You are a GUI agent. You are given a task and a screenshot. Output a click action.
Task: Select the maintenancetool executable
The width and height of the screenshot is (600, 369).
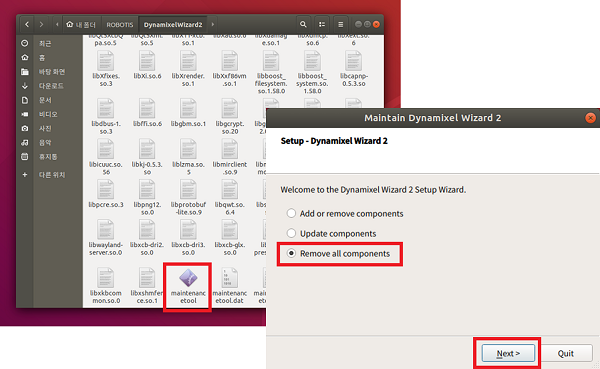tap(188, 286)
